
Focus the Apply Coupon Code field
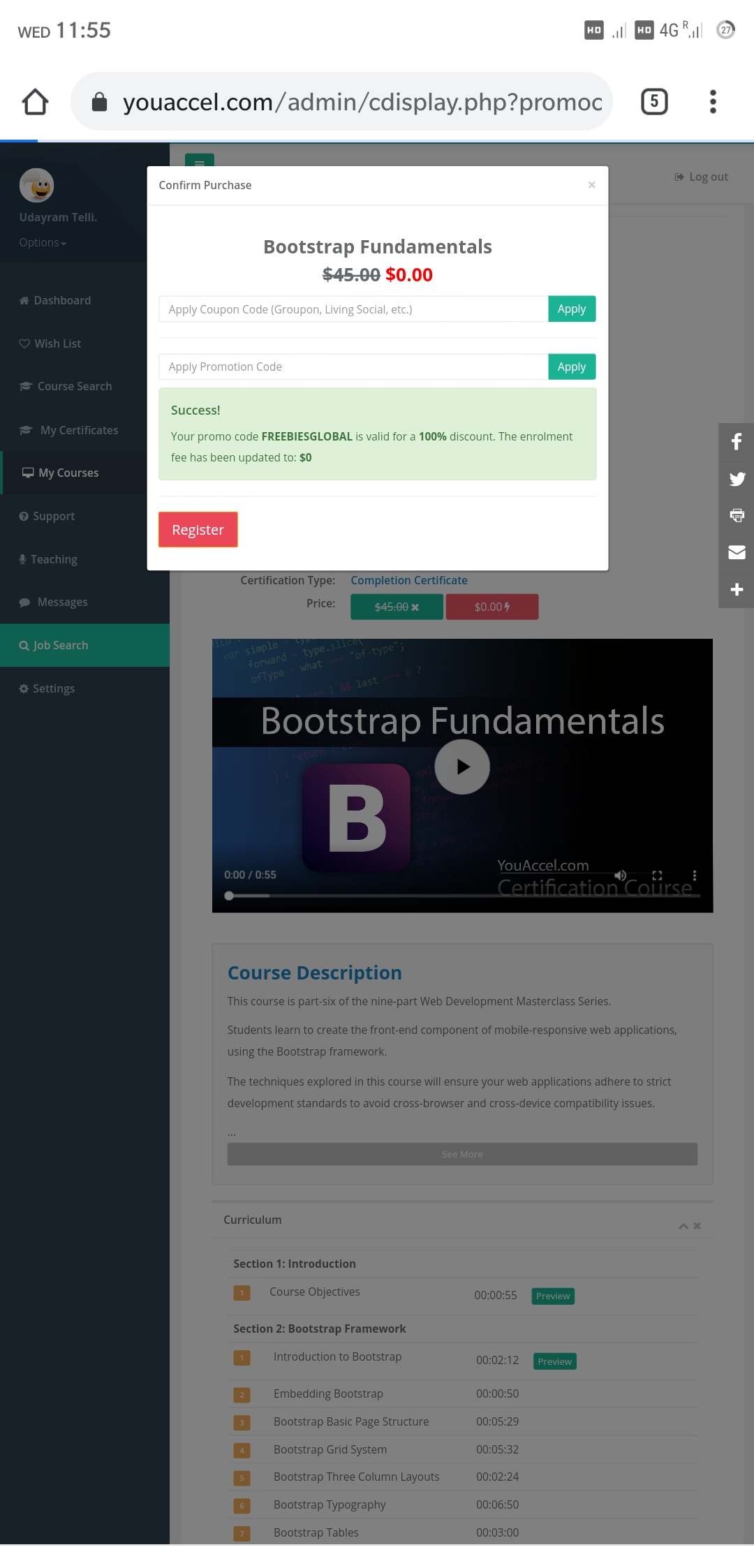click(x=353, y=309)
